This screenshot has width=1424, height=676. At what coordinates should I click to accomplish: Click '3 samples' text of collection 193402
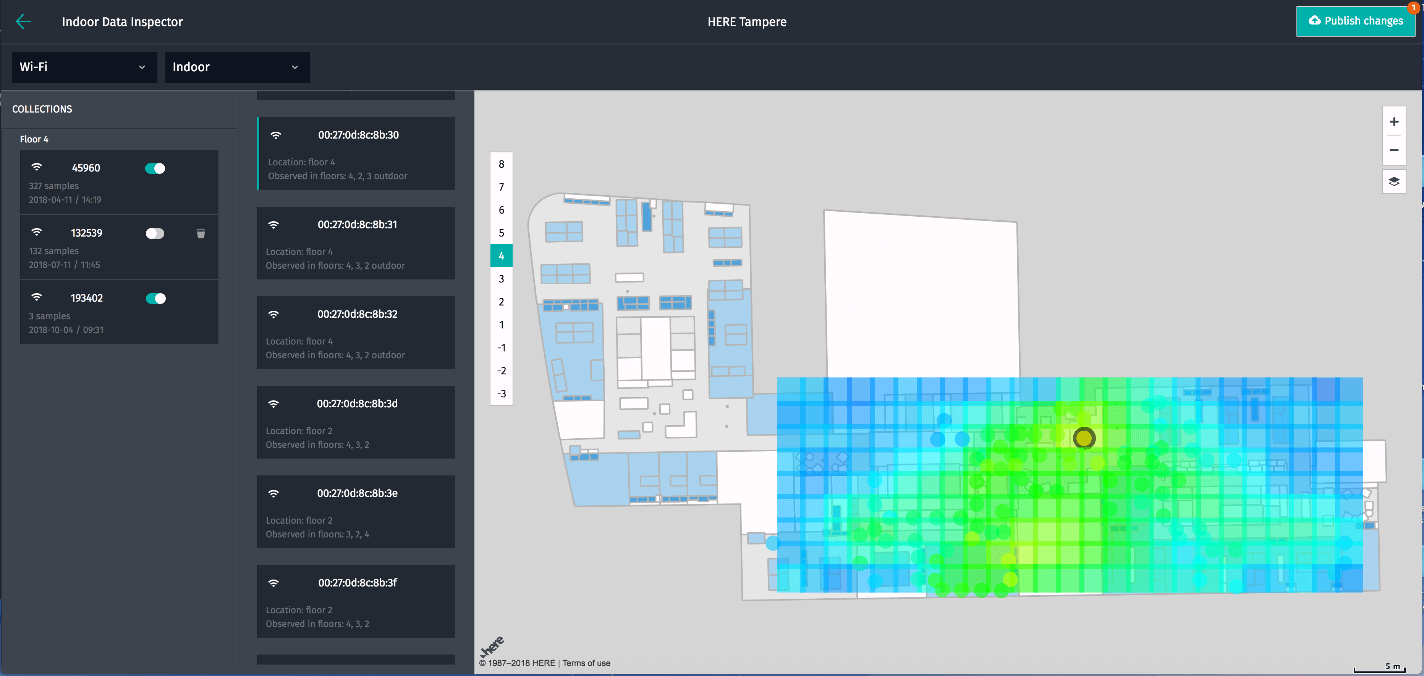tap(49, 316)
